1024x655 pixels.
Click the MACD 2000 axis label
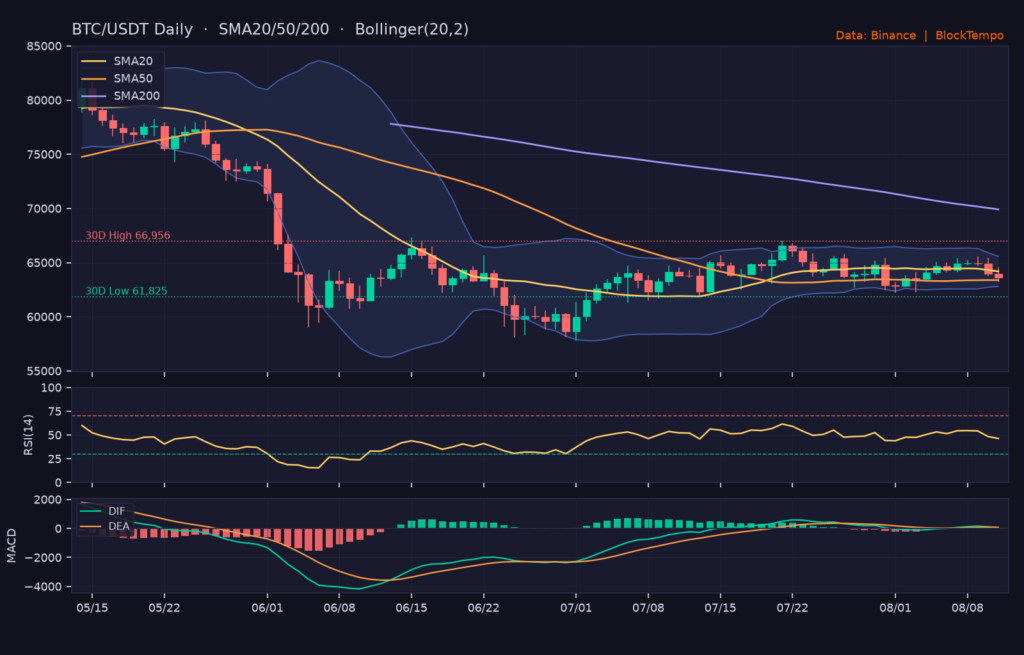[x=48, y=500]
